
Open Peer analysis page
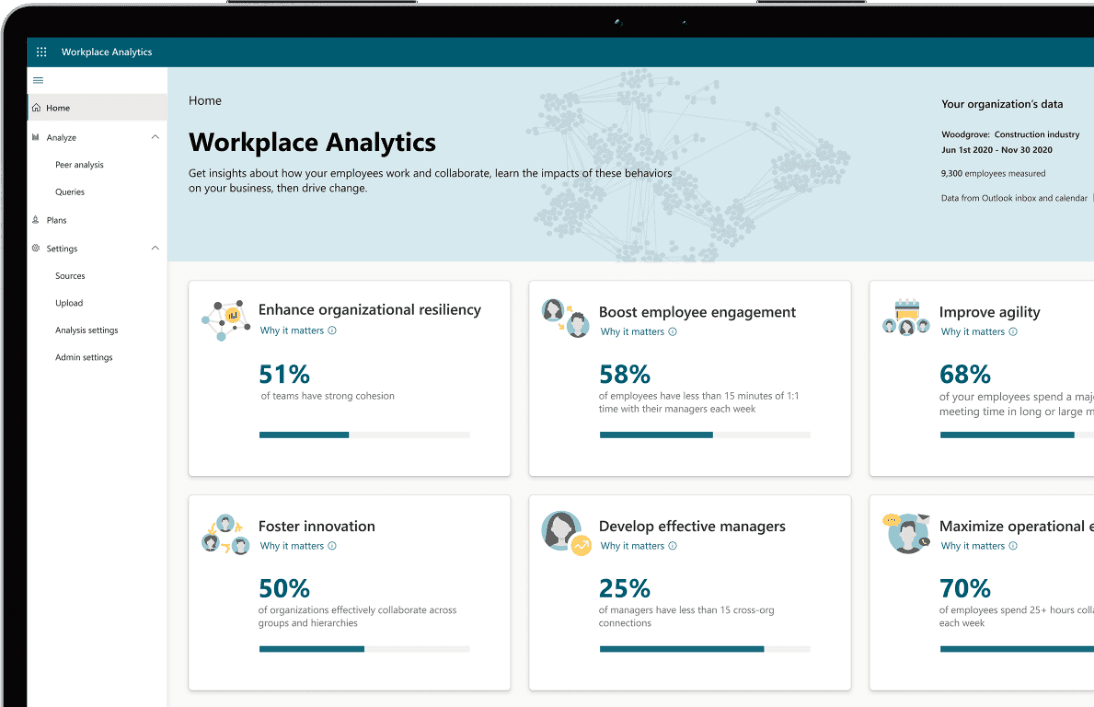point(79,165)
